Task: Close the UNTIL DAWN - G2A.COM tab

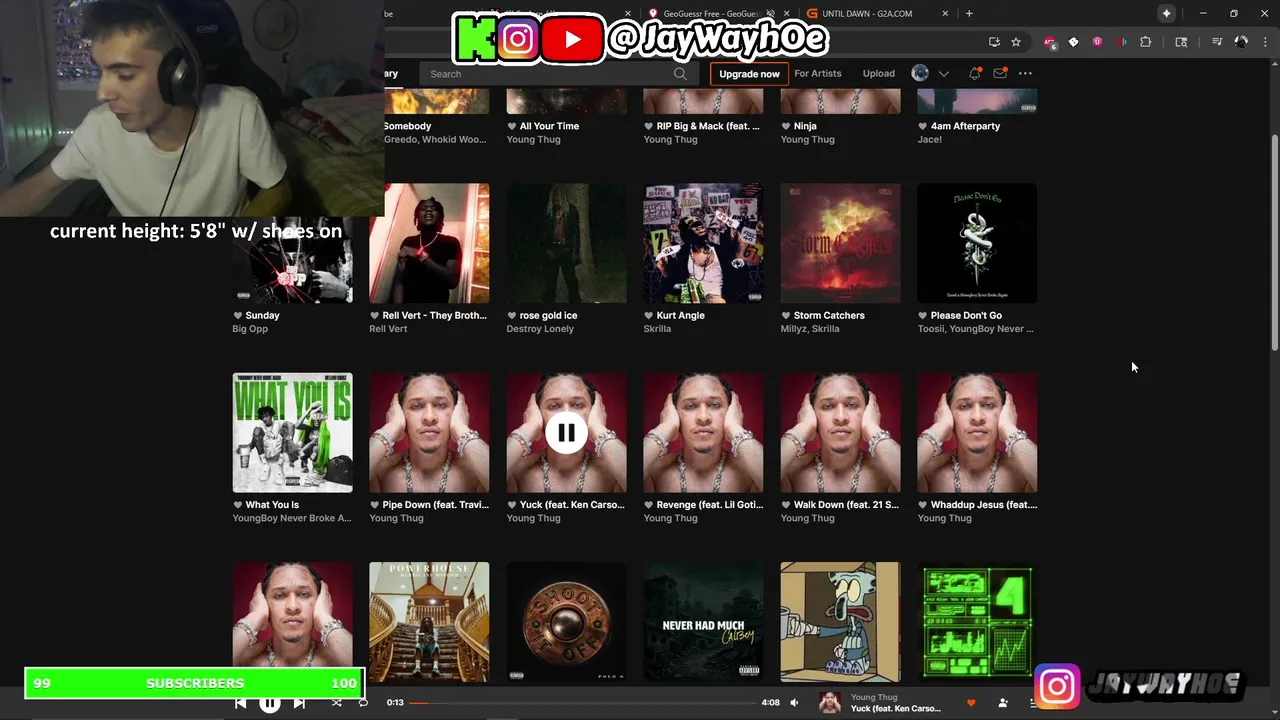Action: pos(945,13)
